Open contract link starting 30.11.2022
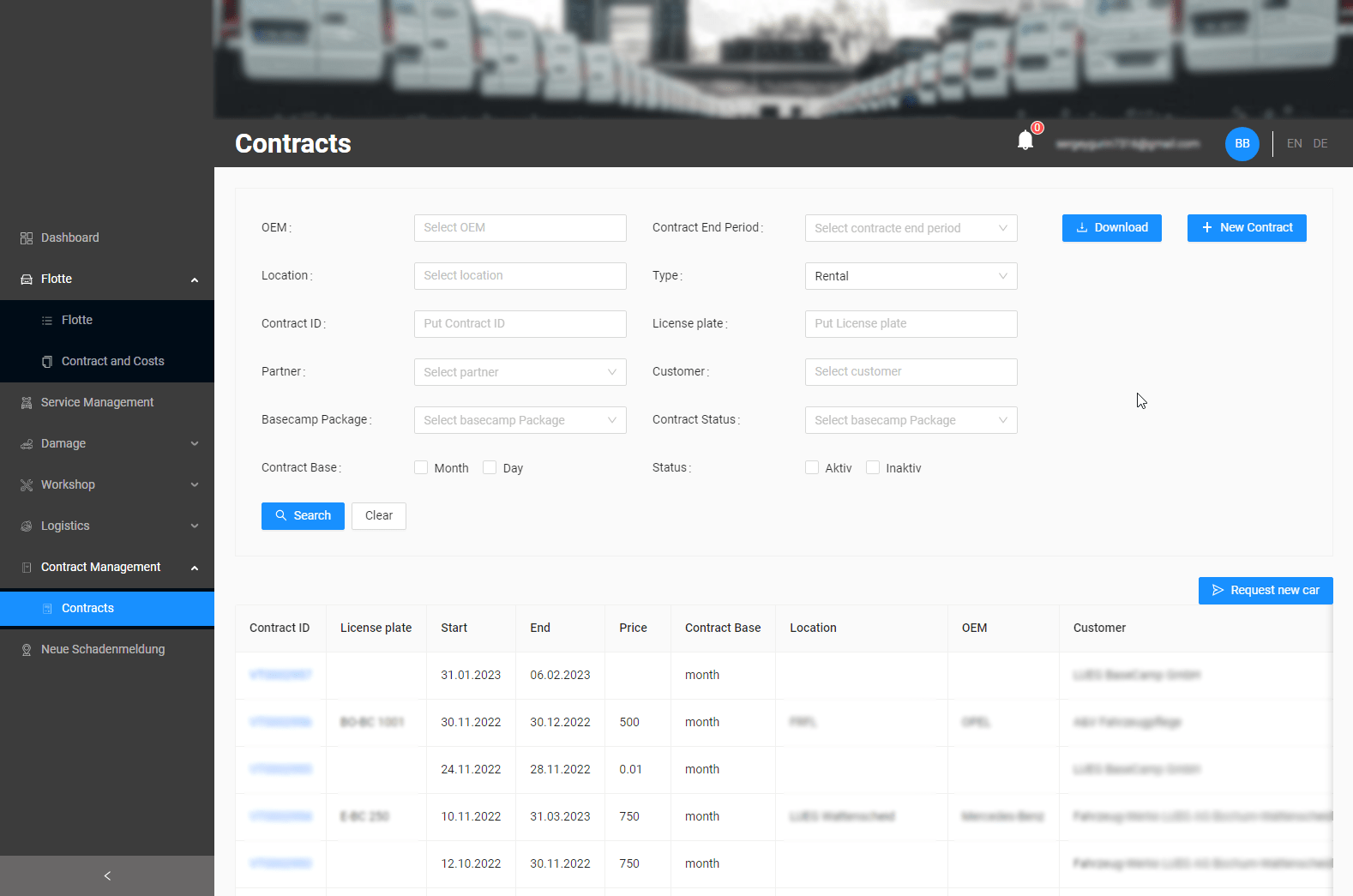 (x=280, y=723)
